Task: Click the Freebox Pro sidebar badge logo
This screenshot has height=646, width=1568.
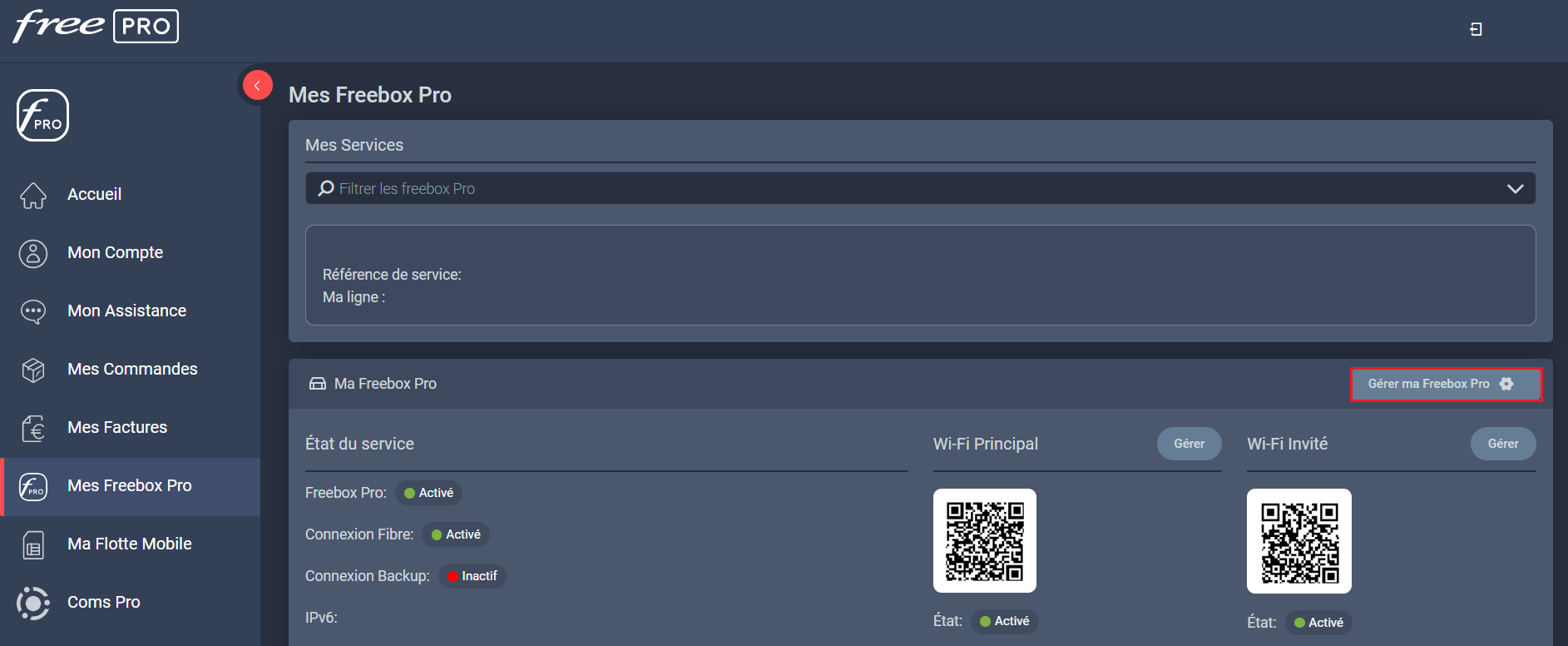Action: coord(42,116)
